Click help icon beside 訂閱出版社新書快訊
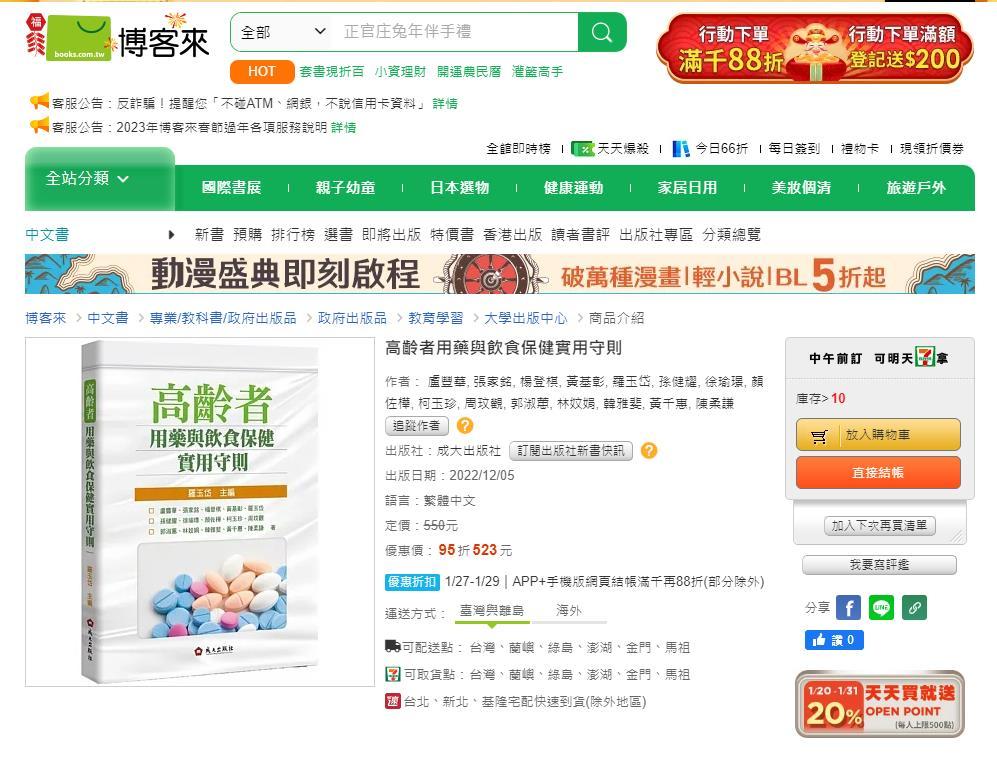Viewport: 997px width, 760px height. (649, 451)
